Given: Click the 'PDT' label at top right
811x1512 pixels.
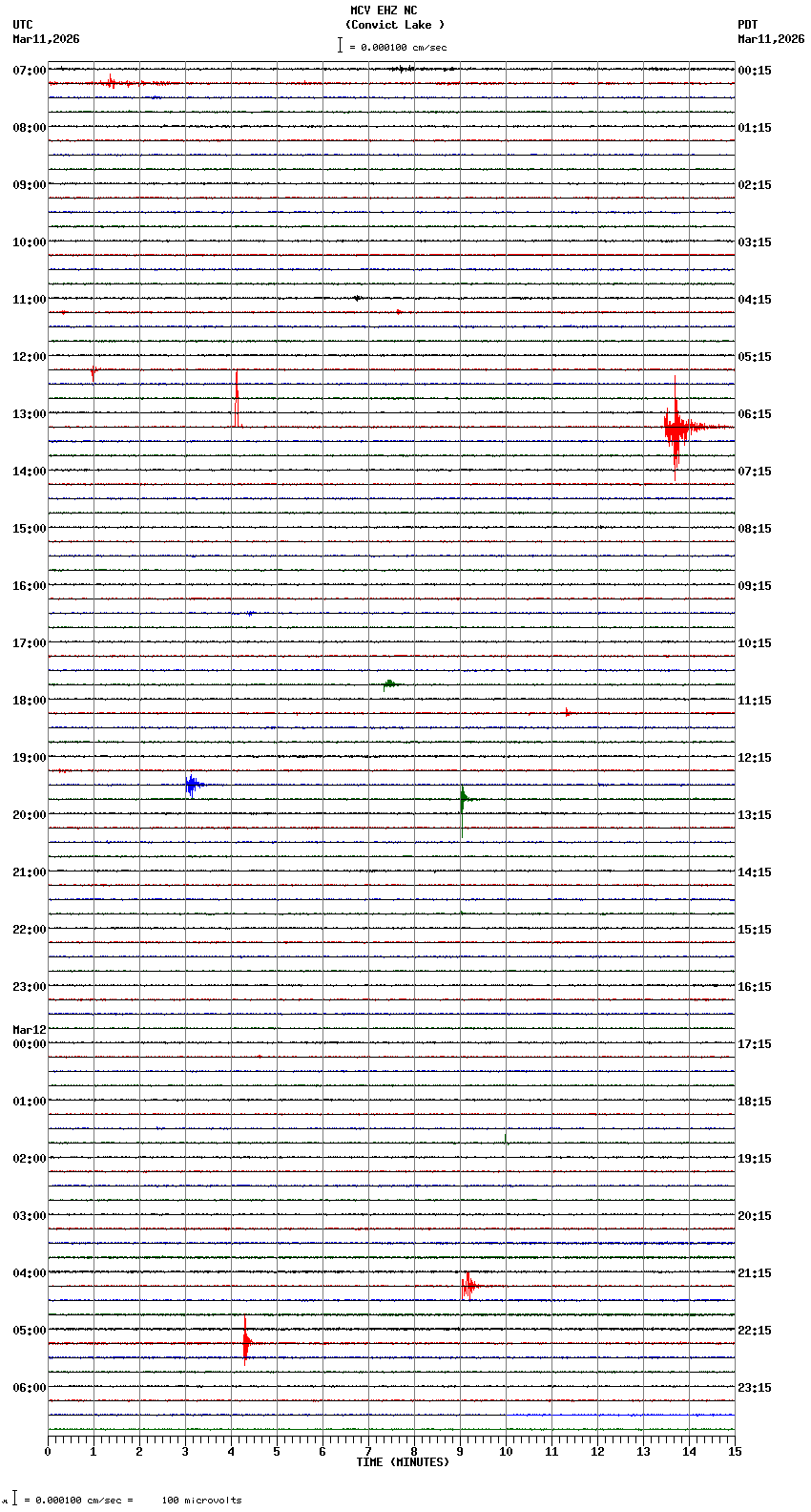Looking at the screenshot, I should click(748, 25).
